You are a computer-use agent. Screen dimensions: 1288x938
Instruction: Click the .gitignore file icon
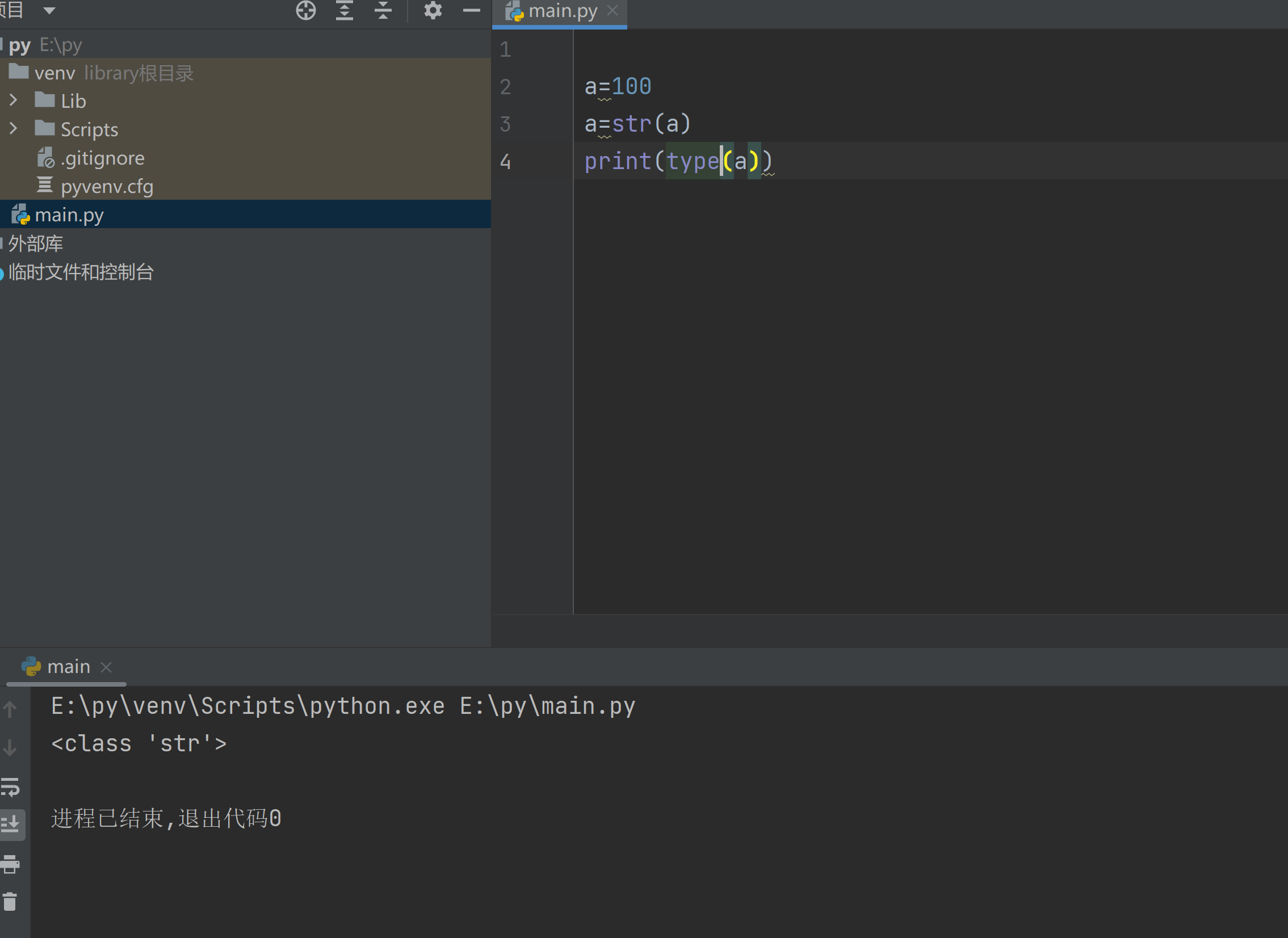(45, 158)
